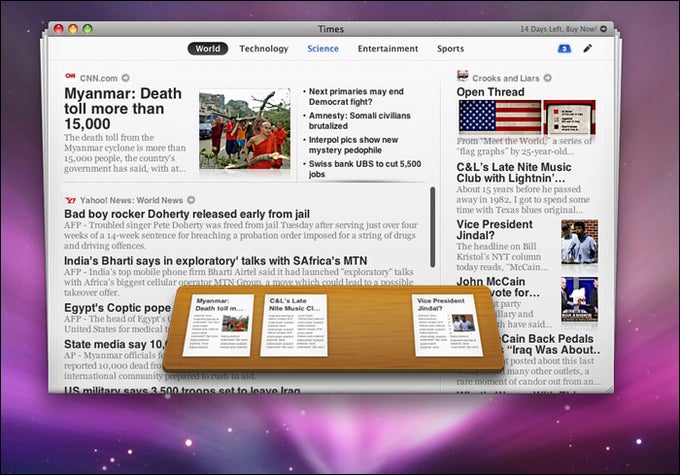
Task: Click 'About 15 years before he passed' summary
Action: point(523,200)
